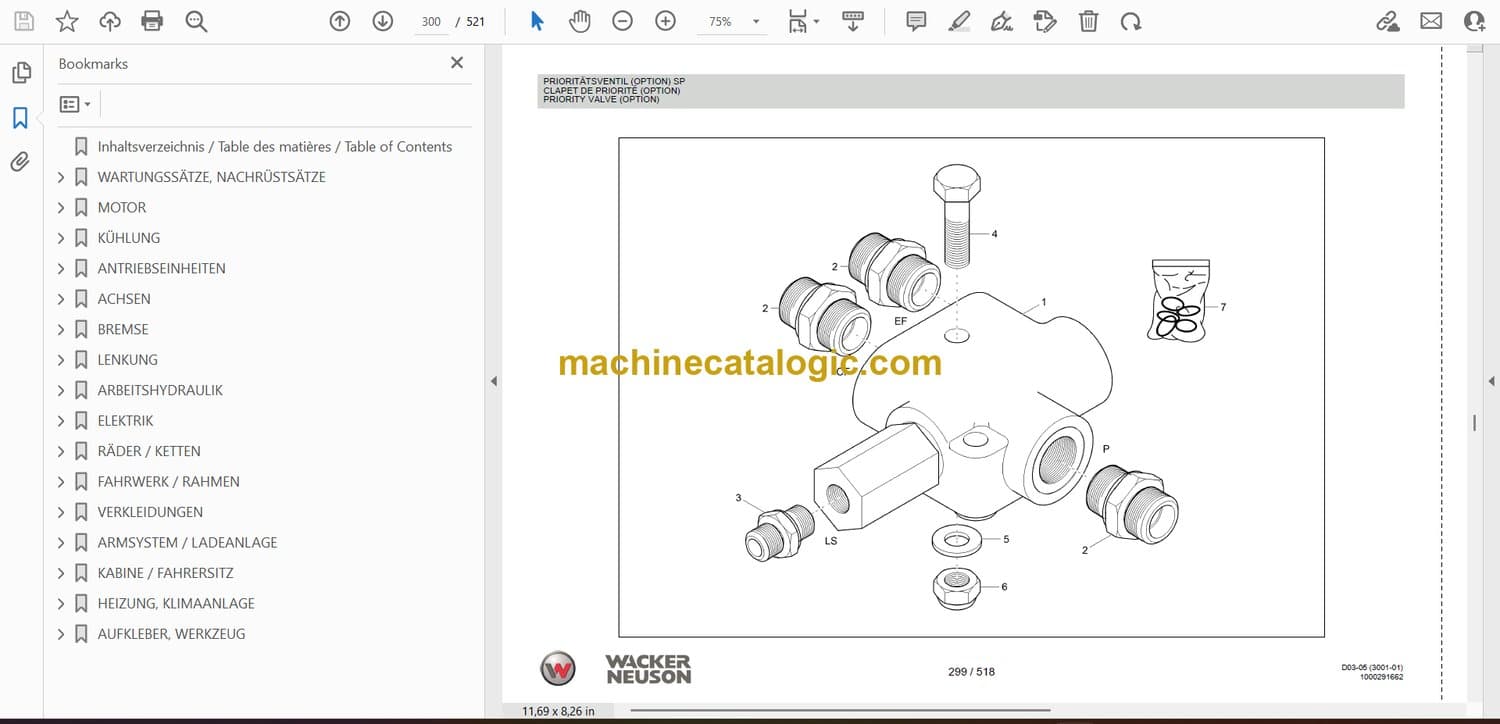The width and height of the screenshot is (1500, 724).
Task: Select the Highlight text pen tool
Action: pyautogui.click(x=958, y=21)
